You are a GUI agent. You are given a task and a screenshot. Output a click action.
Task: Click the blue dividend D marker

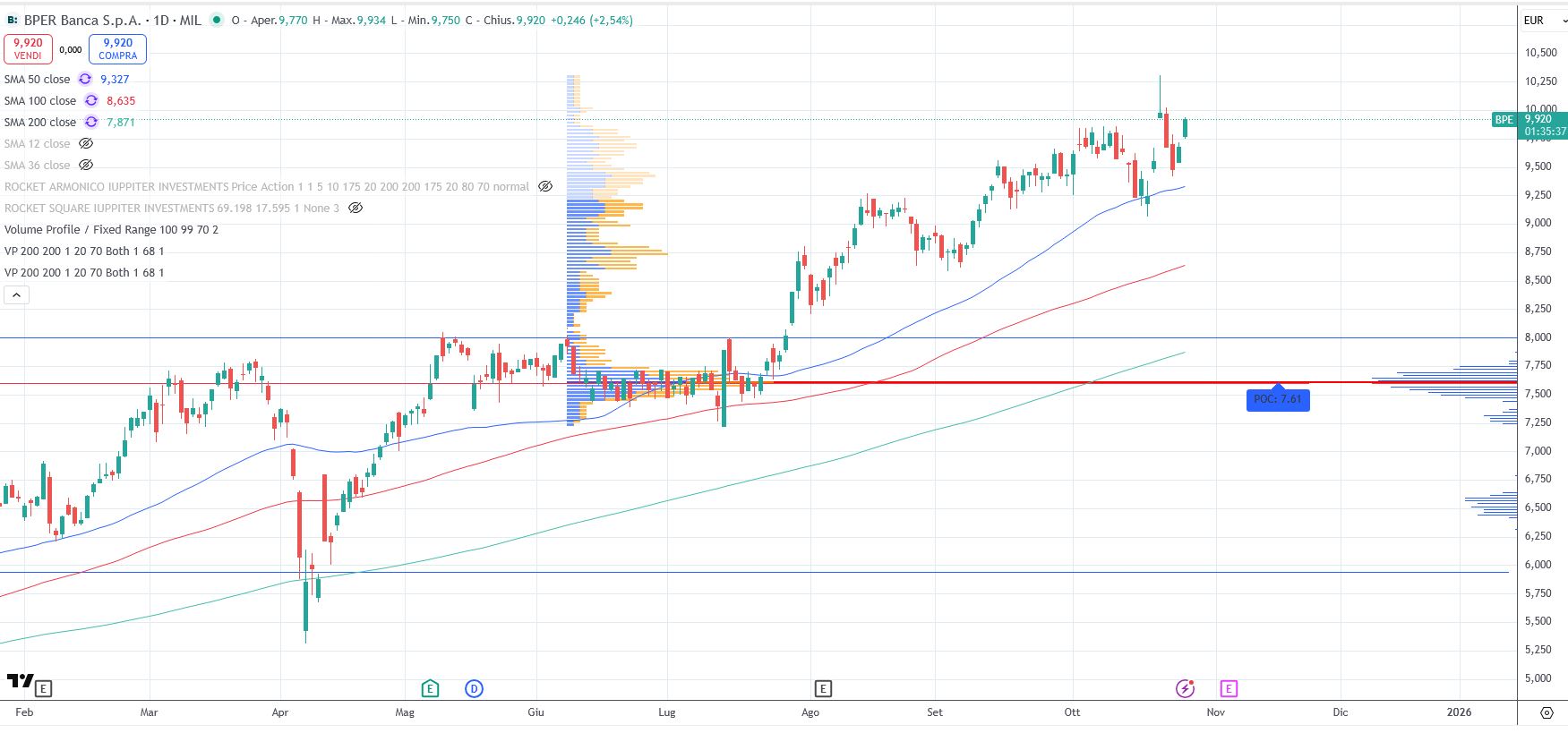(474, 688)
